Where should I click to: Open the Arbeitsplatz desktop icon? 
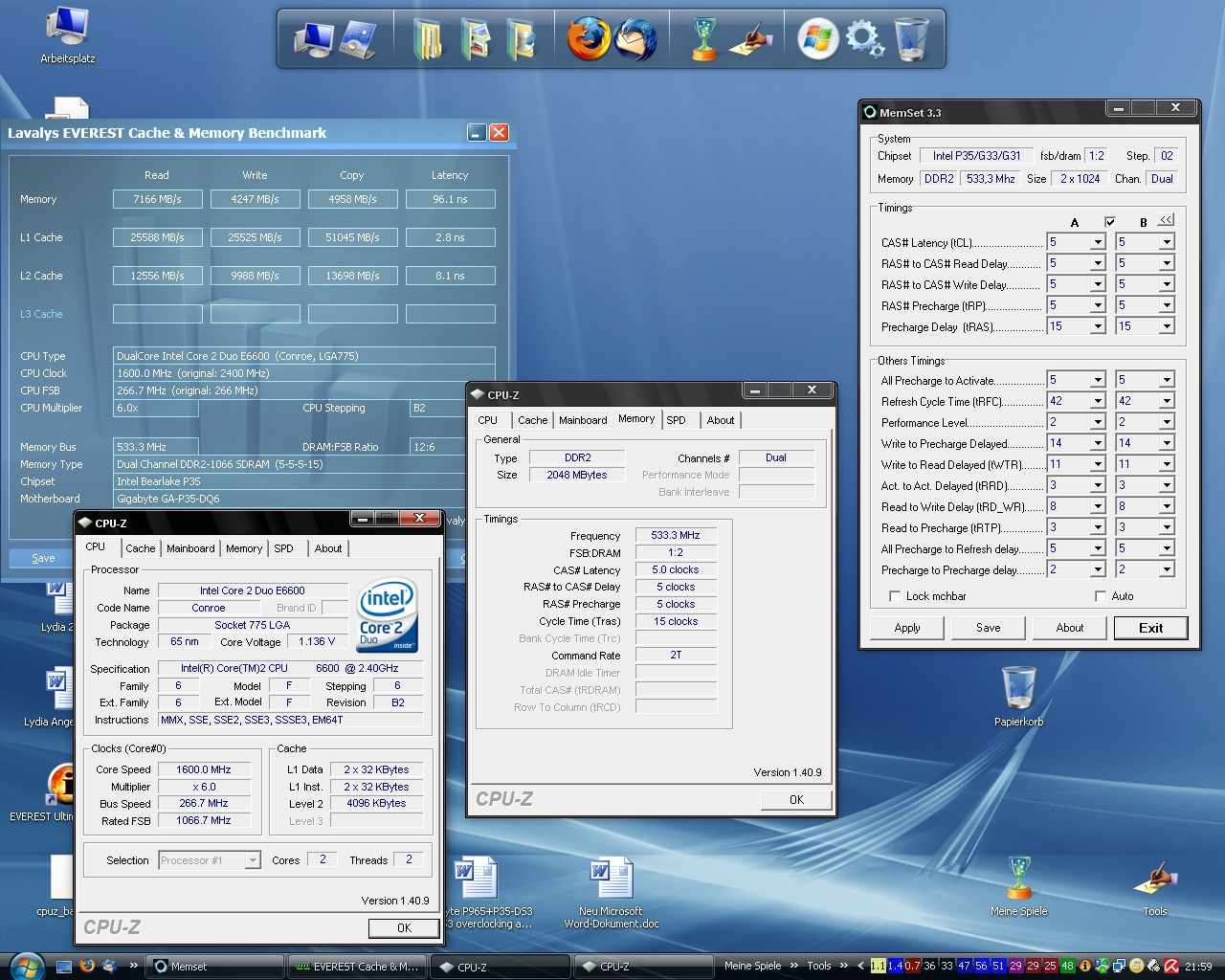pyautogui.click(x=67, y=34)
